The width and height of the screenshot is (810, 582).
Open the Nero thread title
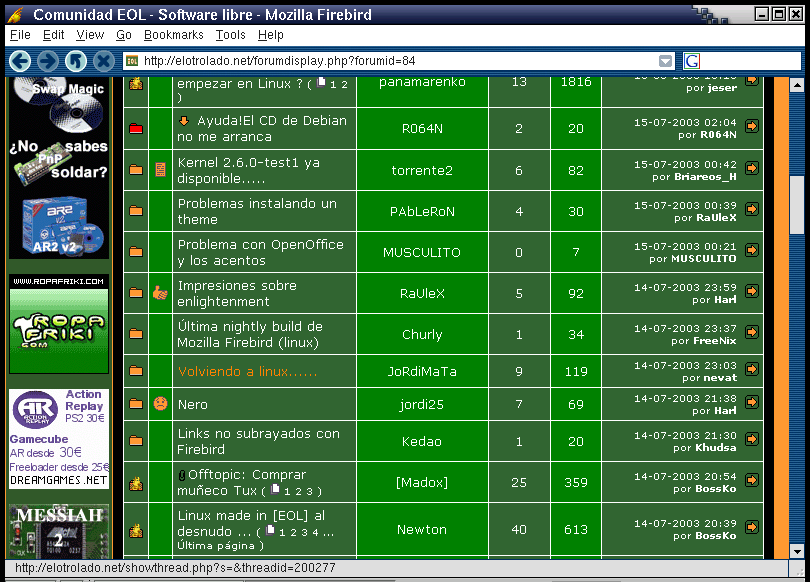(193, 404)
